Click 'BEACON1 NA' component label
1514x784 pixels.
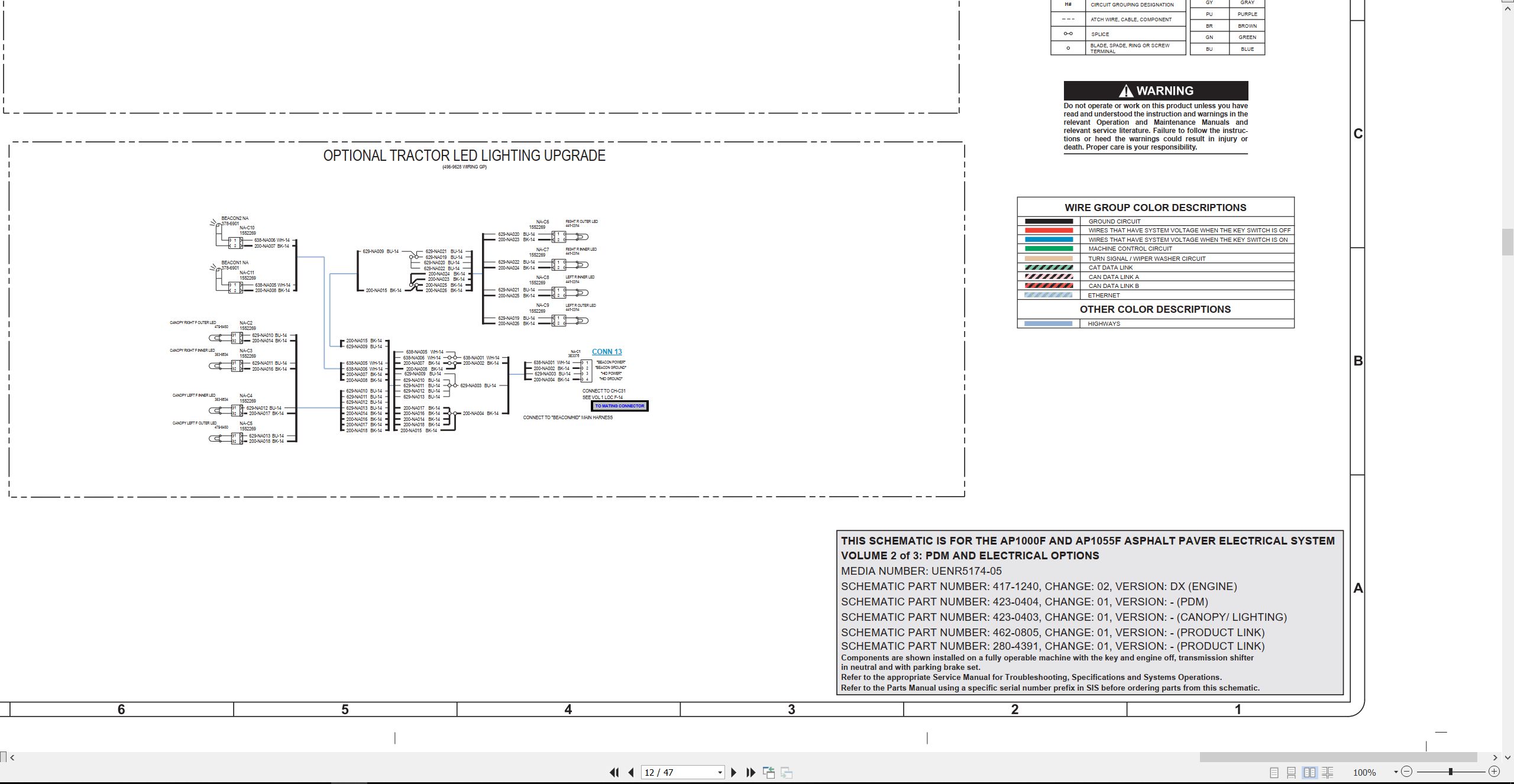[x=235, y=263]
